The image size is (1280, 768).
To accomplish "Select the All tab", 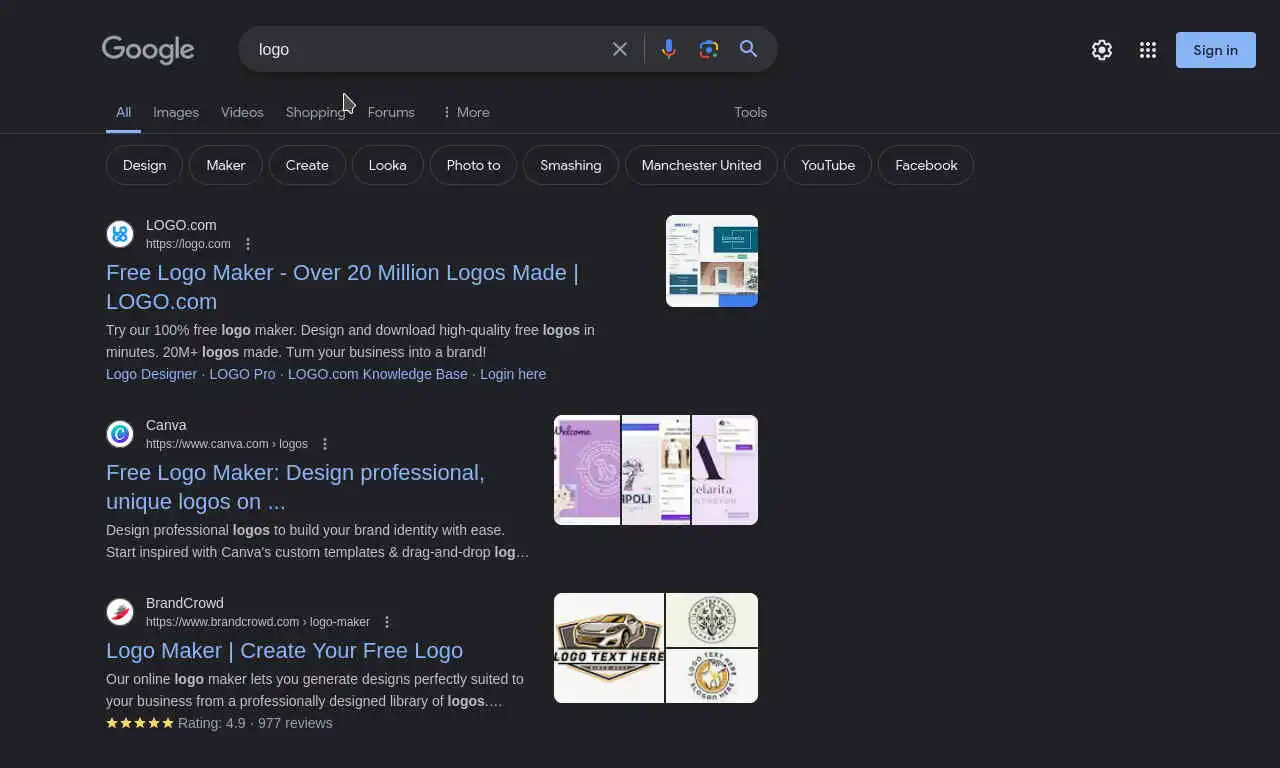I will pyautogui.click(x=123, y=112).
